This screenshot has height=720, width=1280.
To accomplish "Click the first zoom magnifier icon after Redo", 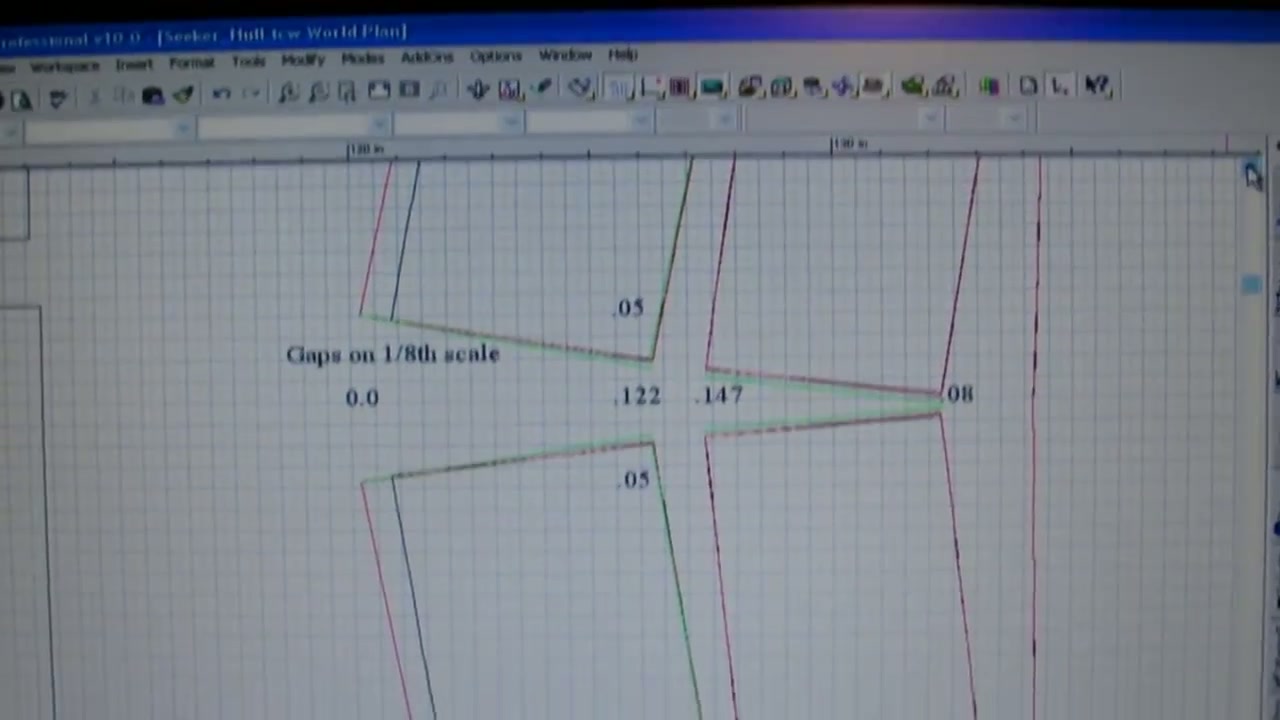I will click(288, 94).
